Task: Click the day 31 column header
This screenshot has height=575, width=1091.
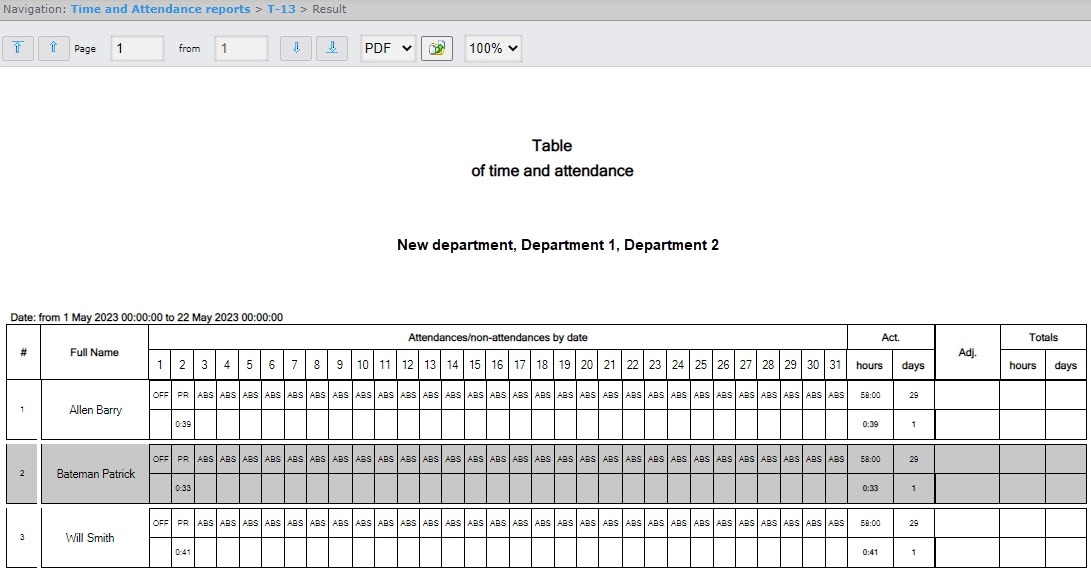Action: (x=836, y=365)
